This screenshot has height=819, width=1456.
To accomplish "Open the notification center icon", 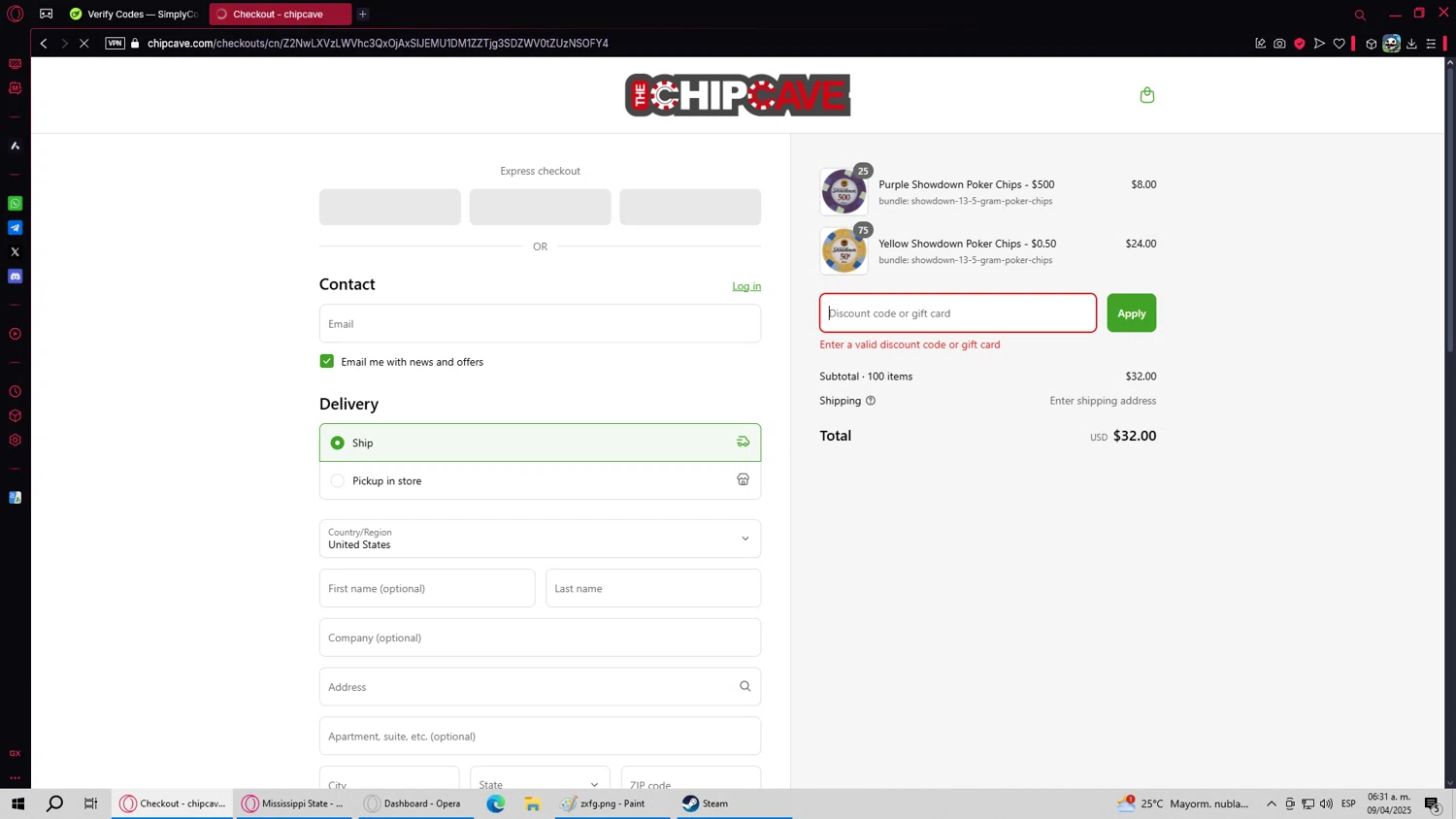I will (1433, 804).
